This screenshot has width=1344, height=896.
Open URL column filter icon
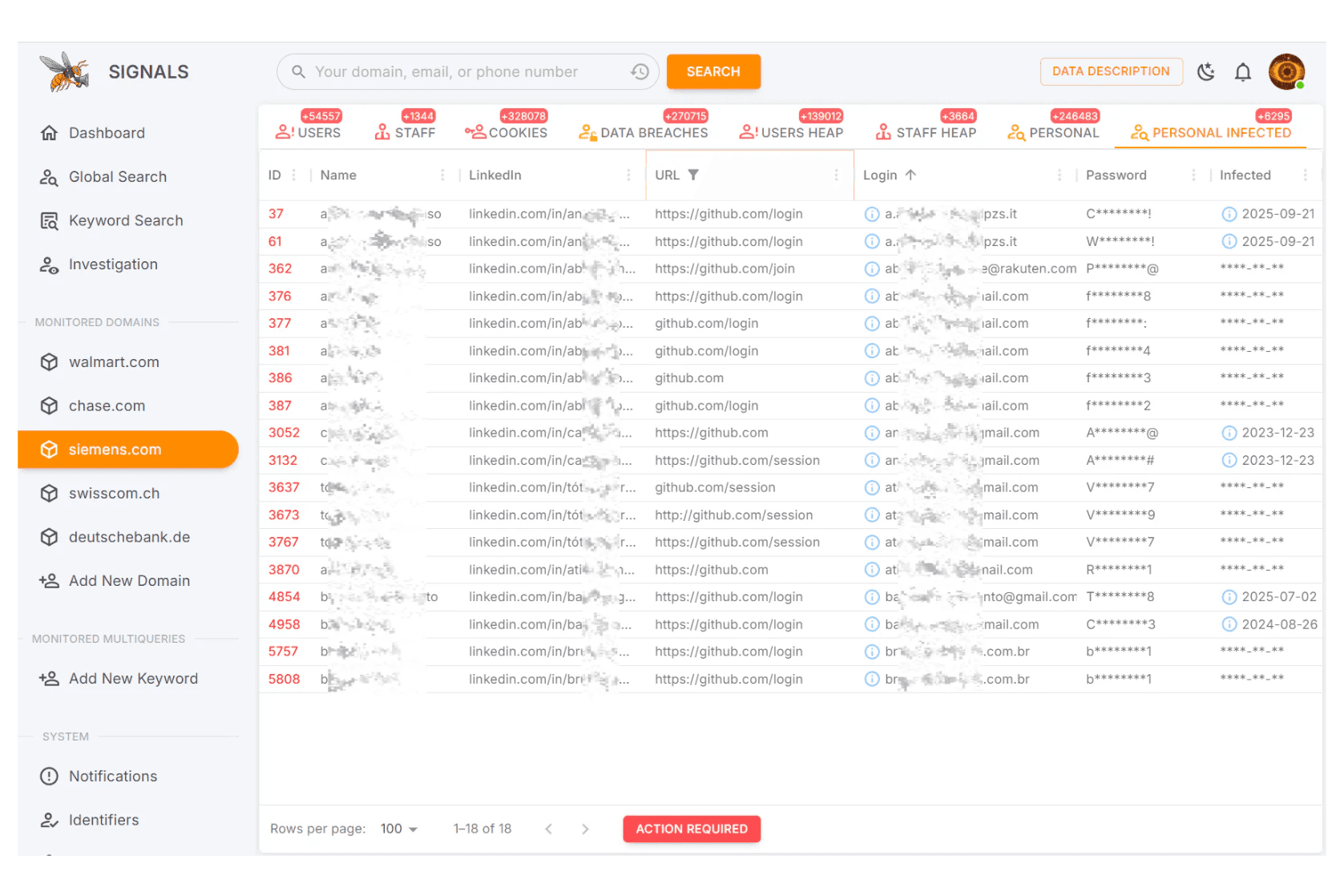(x=693, y=175)
